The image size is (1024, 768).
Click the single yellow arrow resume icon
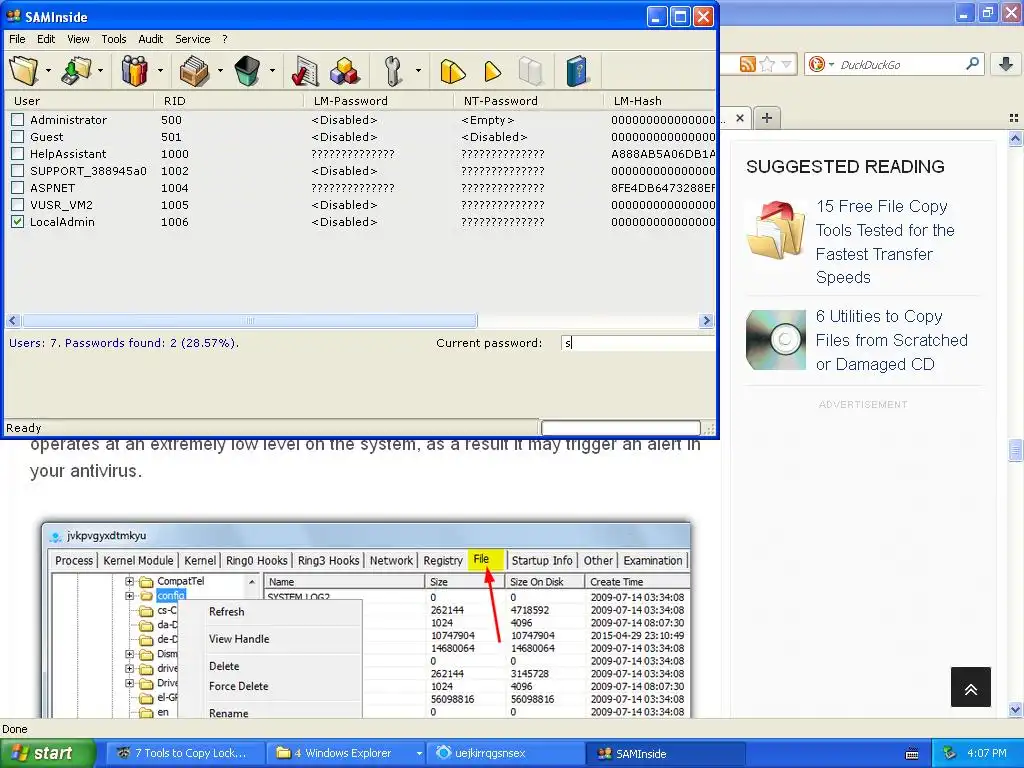tap(492, 71)
